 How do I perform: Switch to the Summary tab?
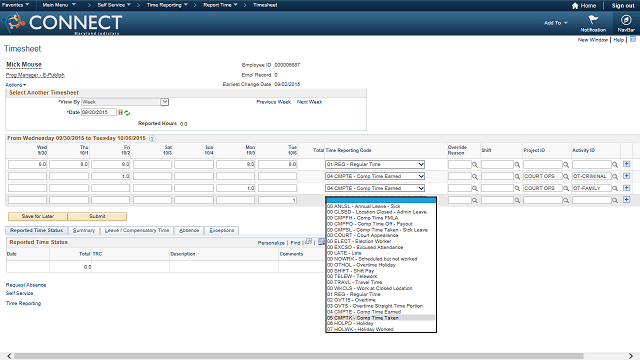coord(84,231)
